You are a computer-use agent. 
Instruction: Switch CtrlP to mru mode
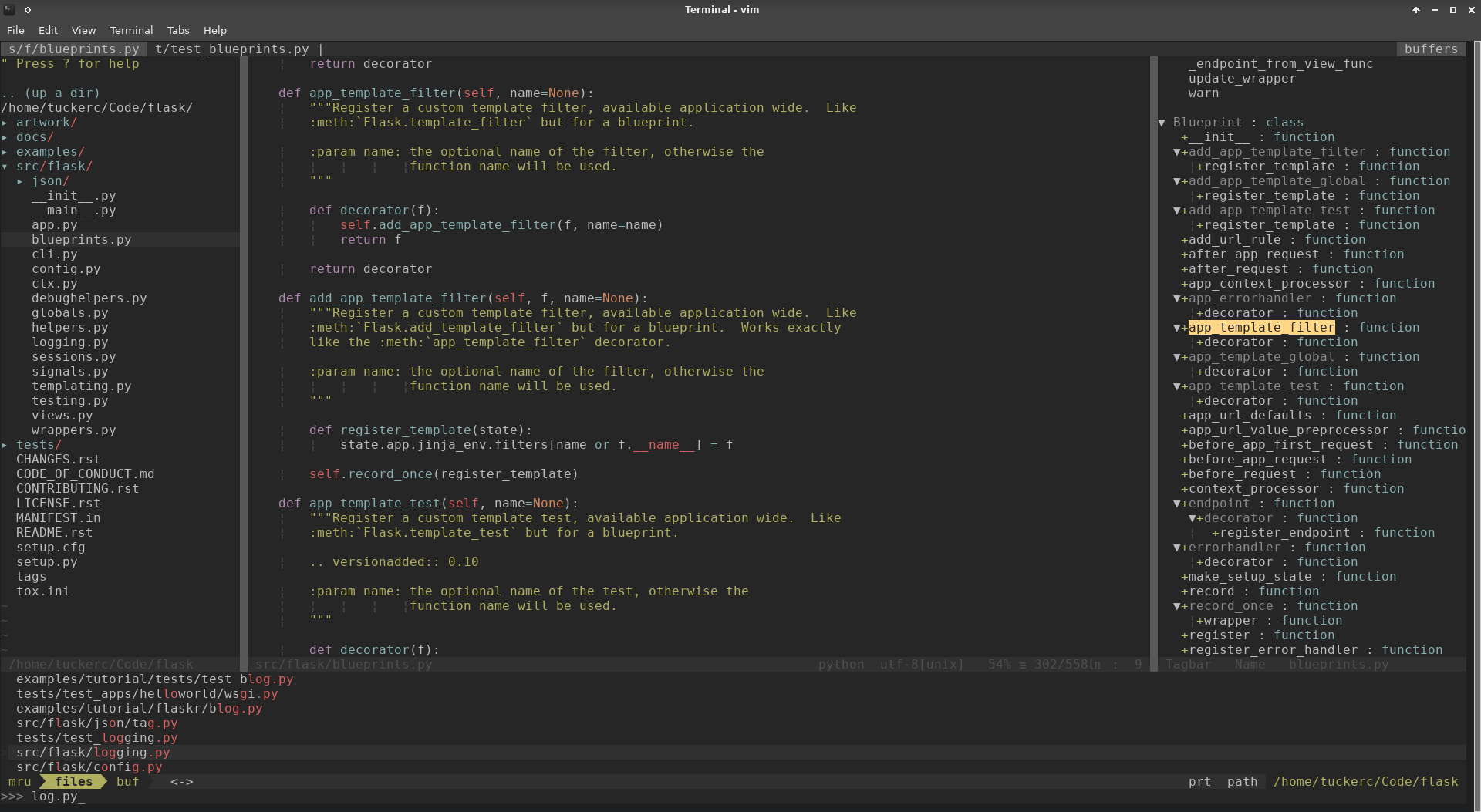click(20, 782)
